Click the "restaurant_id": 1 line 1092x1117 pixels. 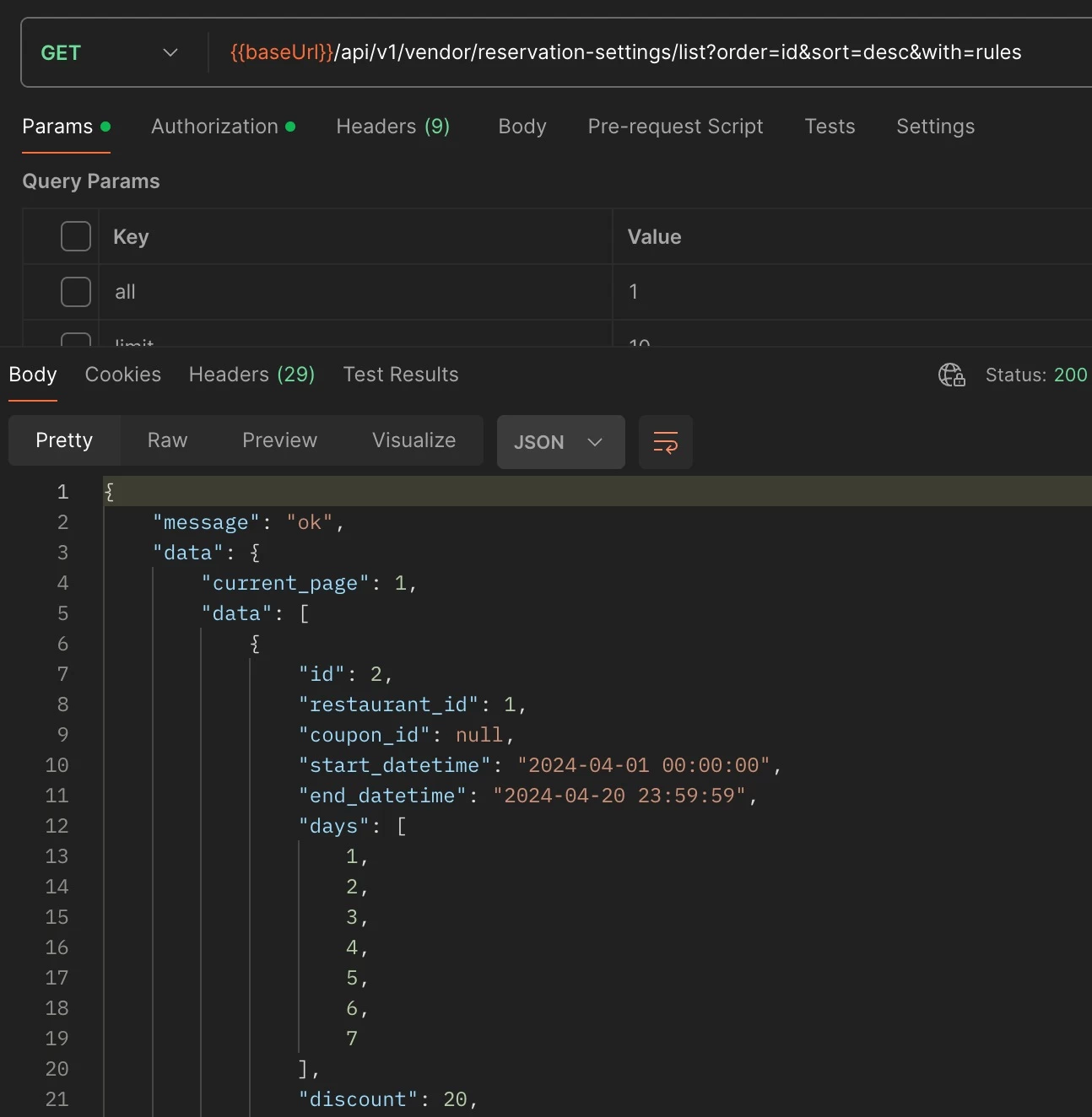tap(413, 704)
